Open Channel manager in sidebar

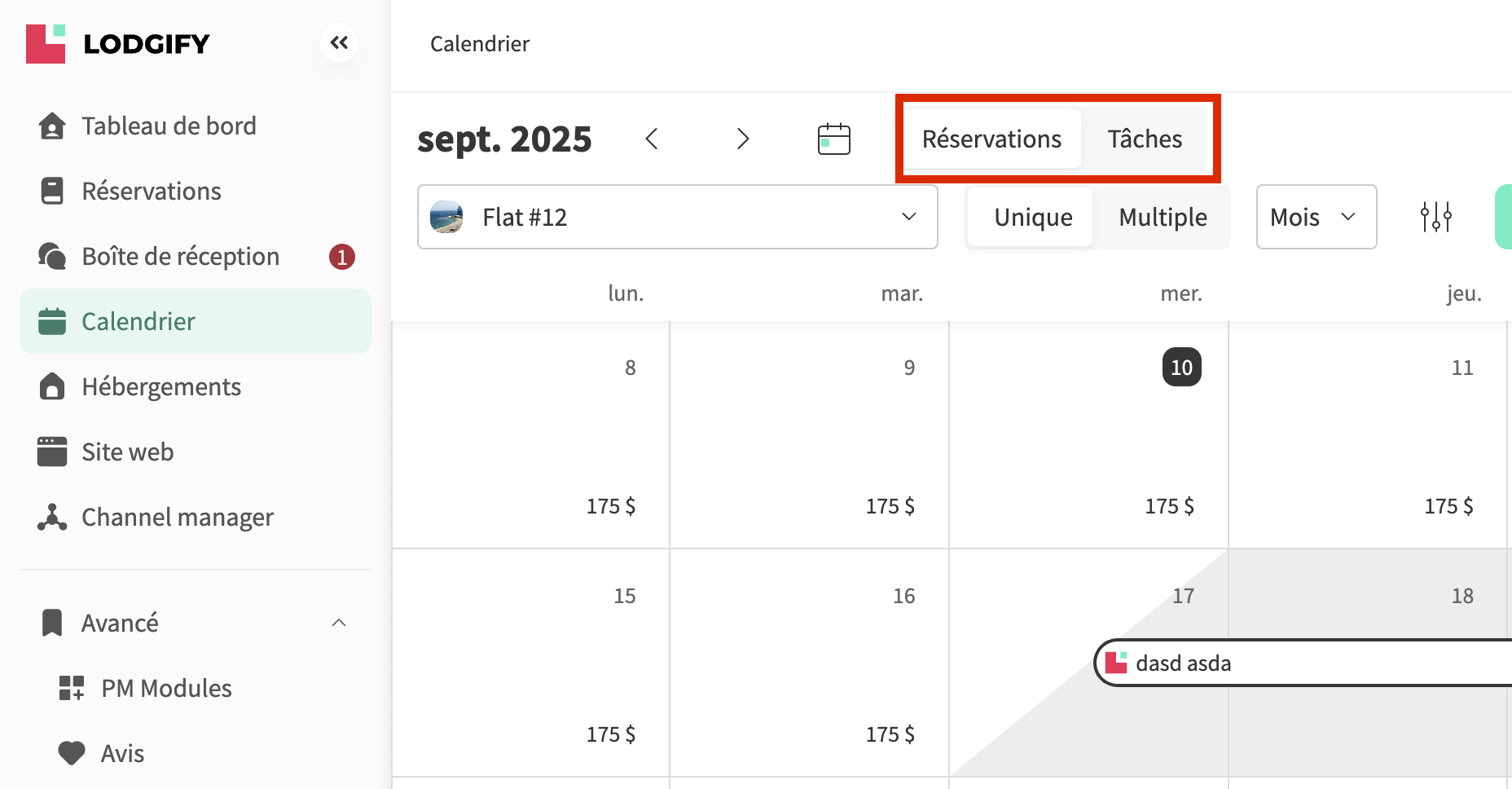click(x=177, y=518)
